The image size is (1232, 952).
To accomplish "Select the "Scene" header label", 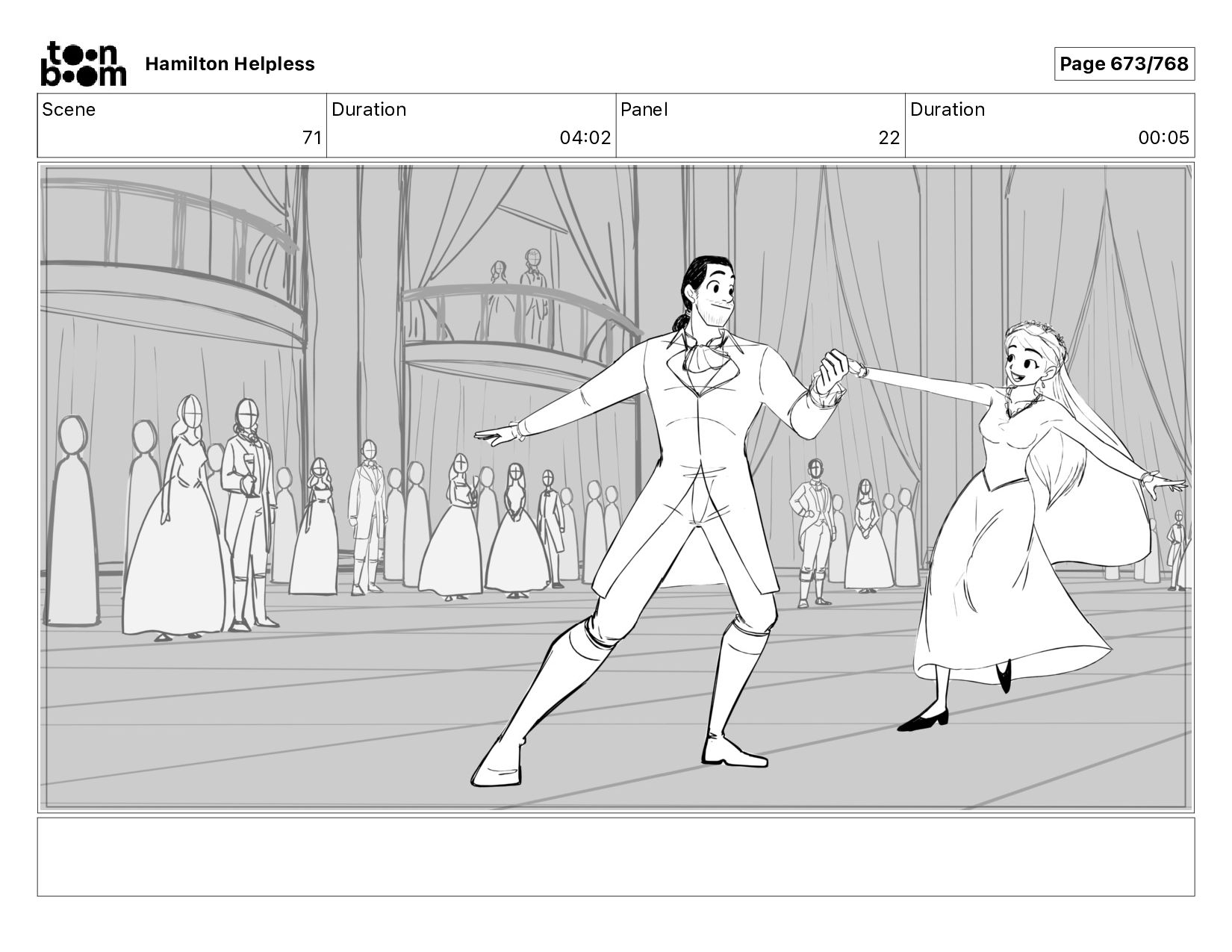I will tap(69, 110).
